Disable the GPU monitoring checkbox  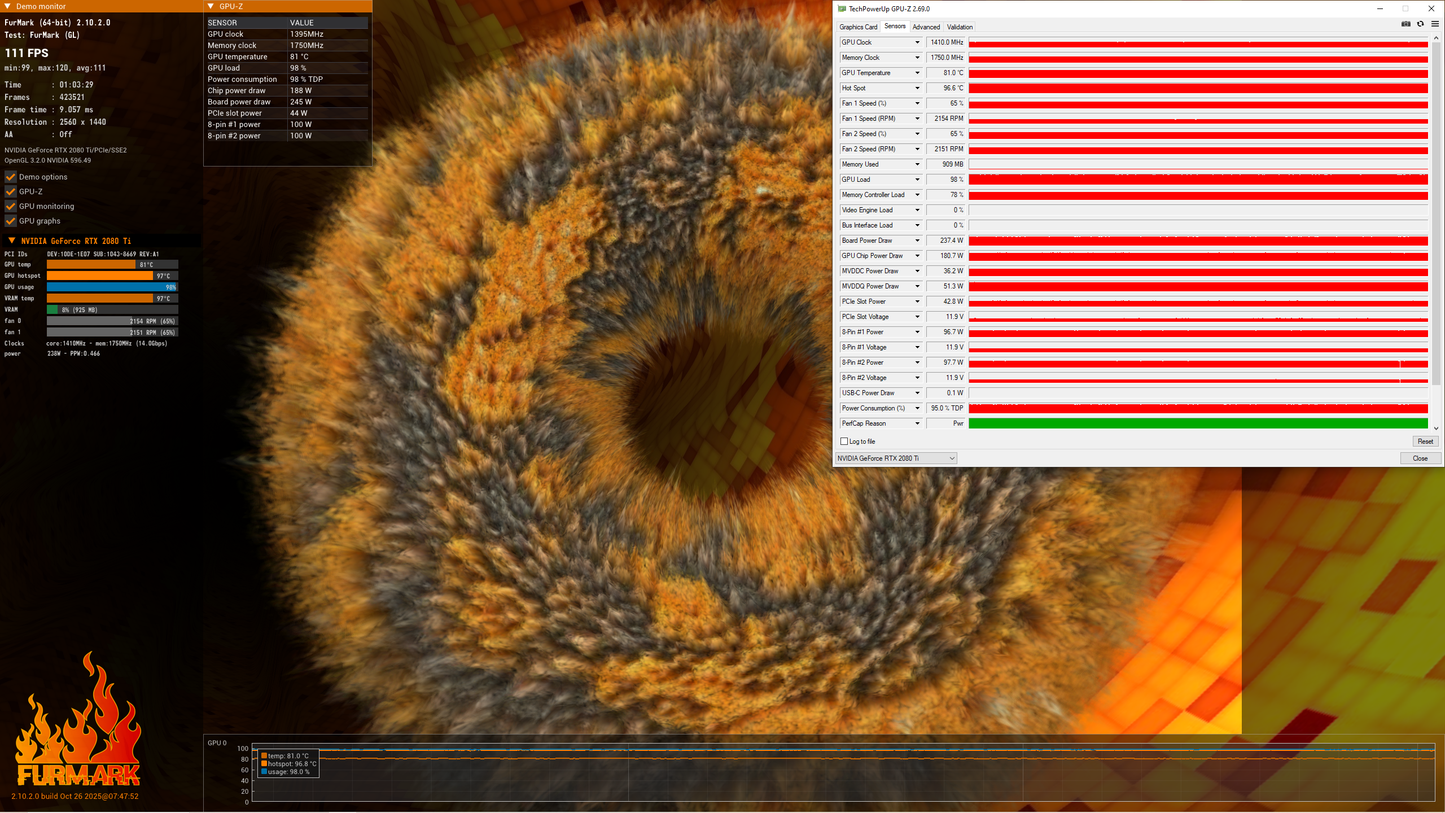(11, 206)
